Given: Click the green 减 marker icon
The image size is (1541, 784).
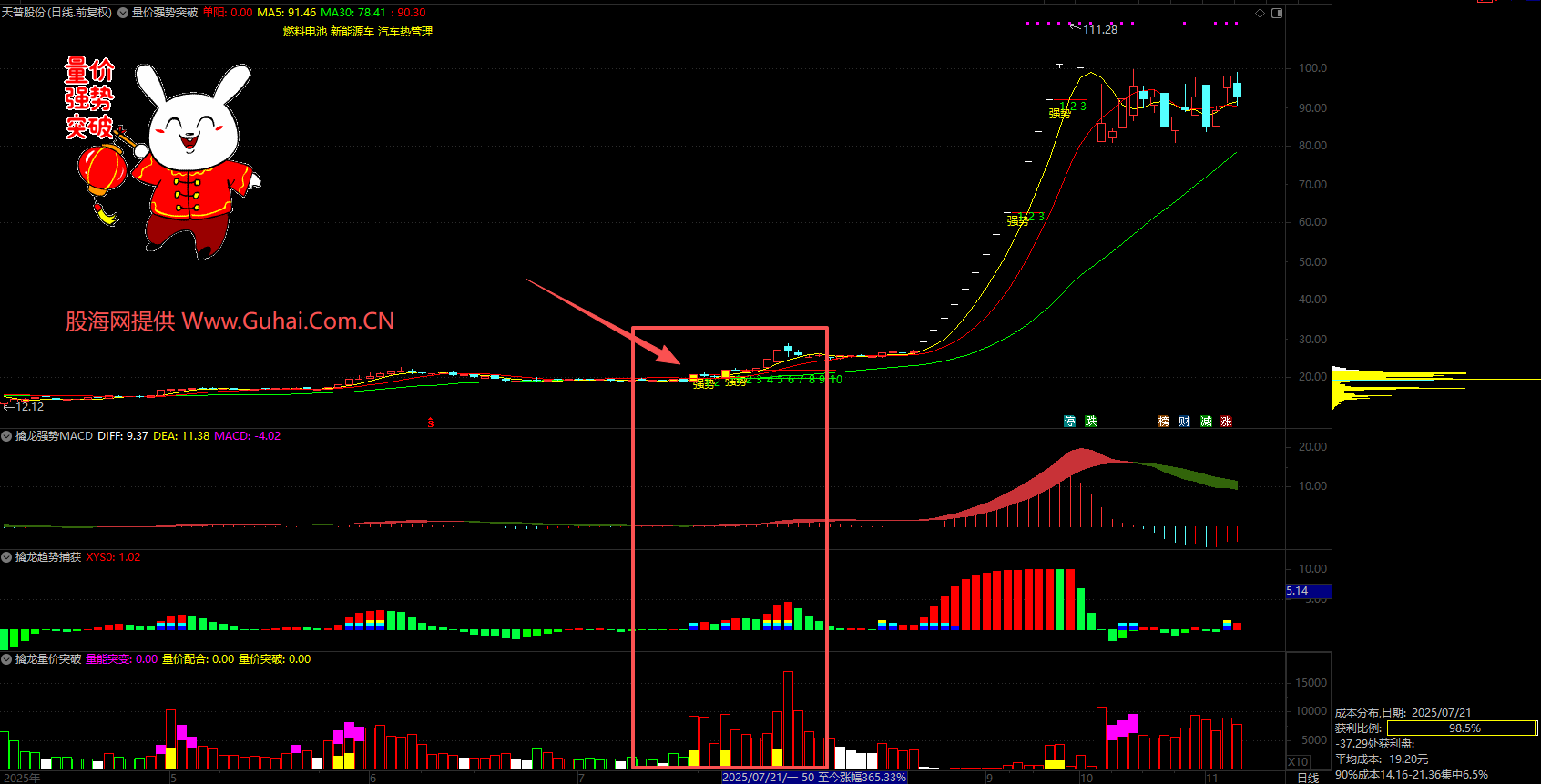Looking at the screenshot, I should 1206,421.
